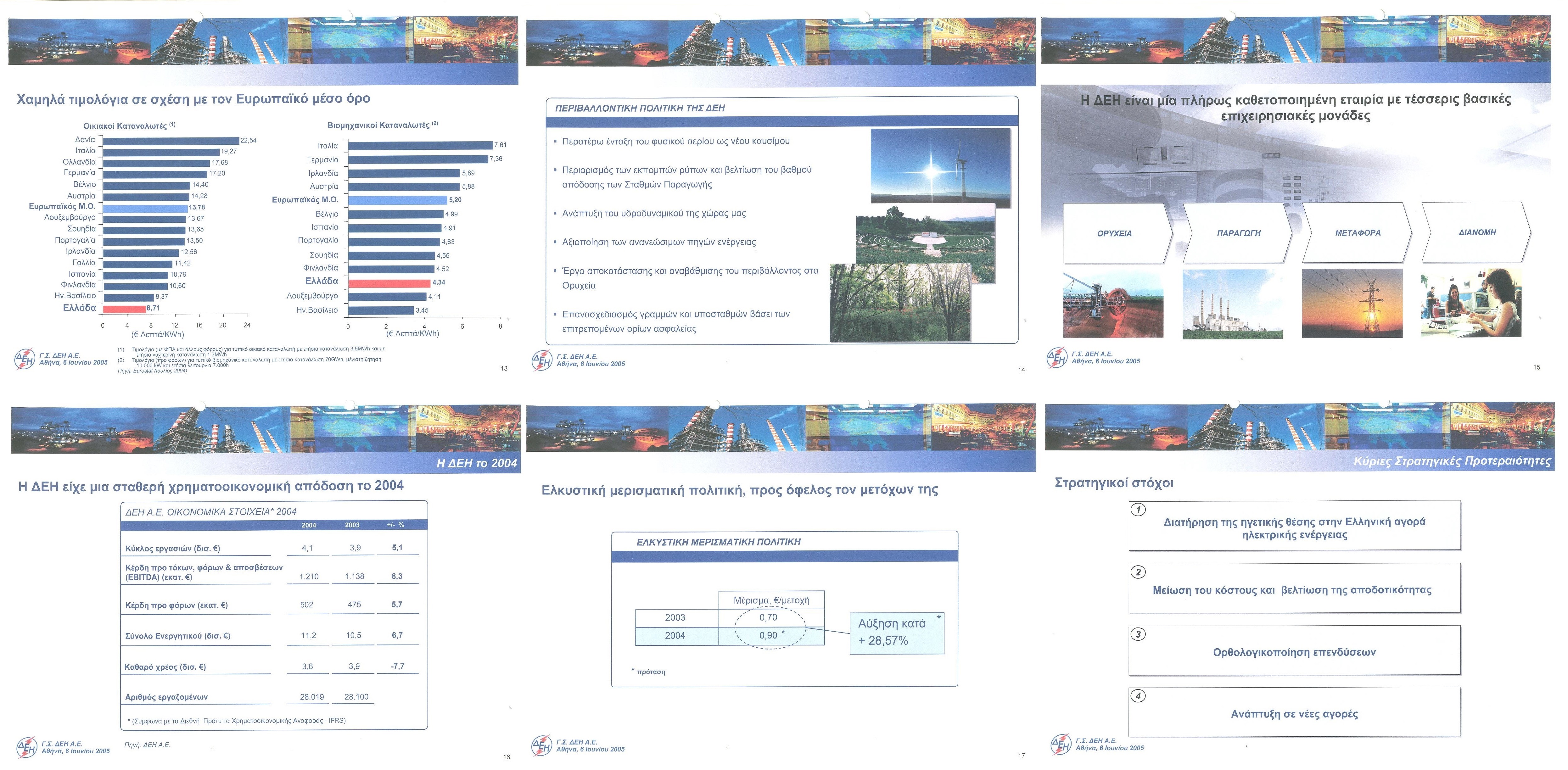This screenshot has width=1568, height=770.
Task: Click the 'ΠΕΡΙΒΑΛΛΟΝΤΙΚΗ ΠΟΛΙΤΙΚΗ ΤΗΣ ΔΕΗ' panel header
Action: (640, 108)
